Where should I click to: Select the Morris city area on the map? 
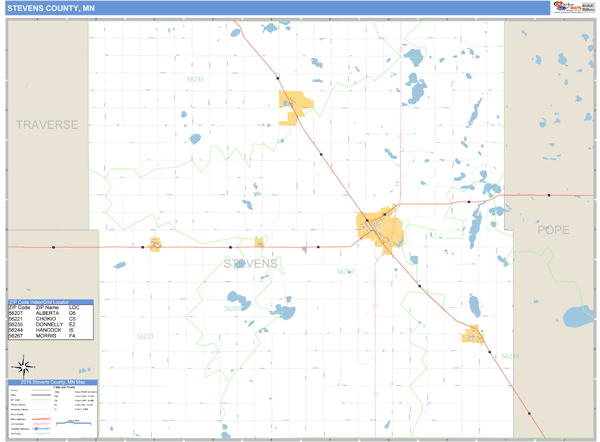(x=377, y=228)
